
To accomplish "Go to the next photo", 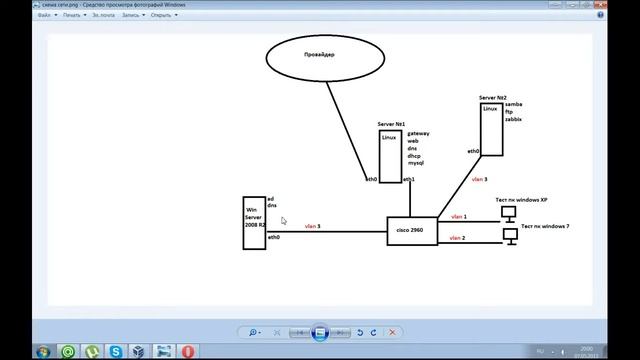I will point(340,333).
